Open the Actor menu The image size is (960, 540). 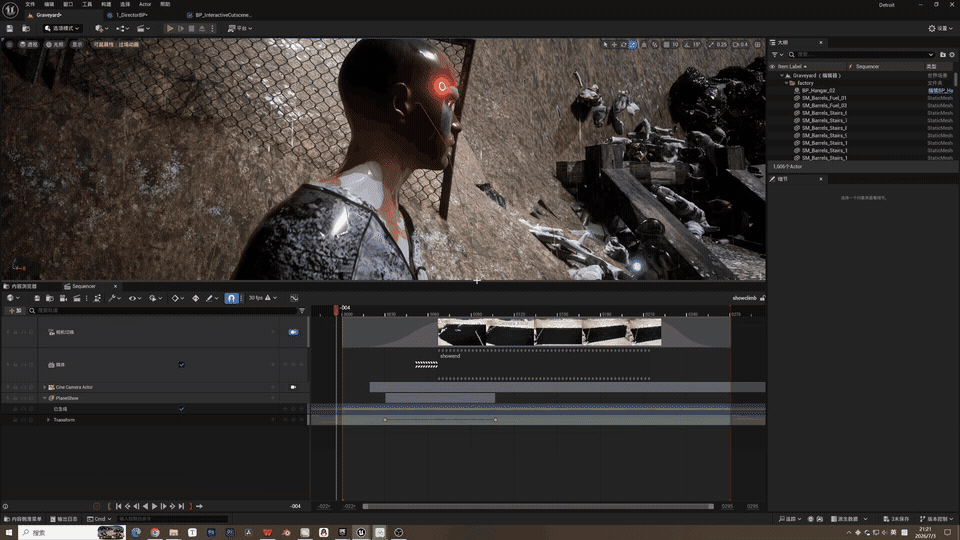click(144, 4)
